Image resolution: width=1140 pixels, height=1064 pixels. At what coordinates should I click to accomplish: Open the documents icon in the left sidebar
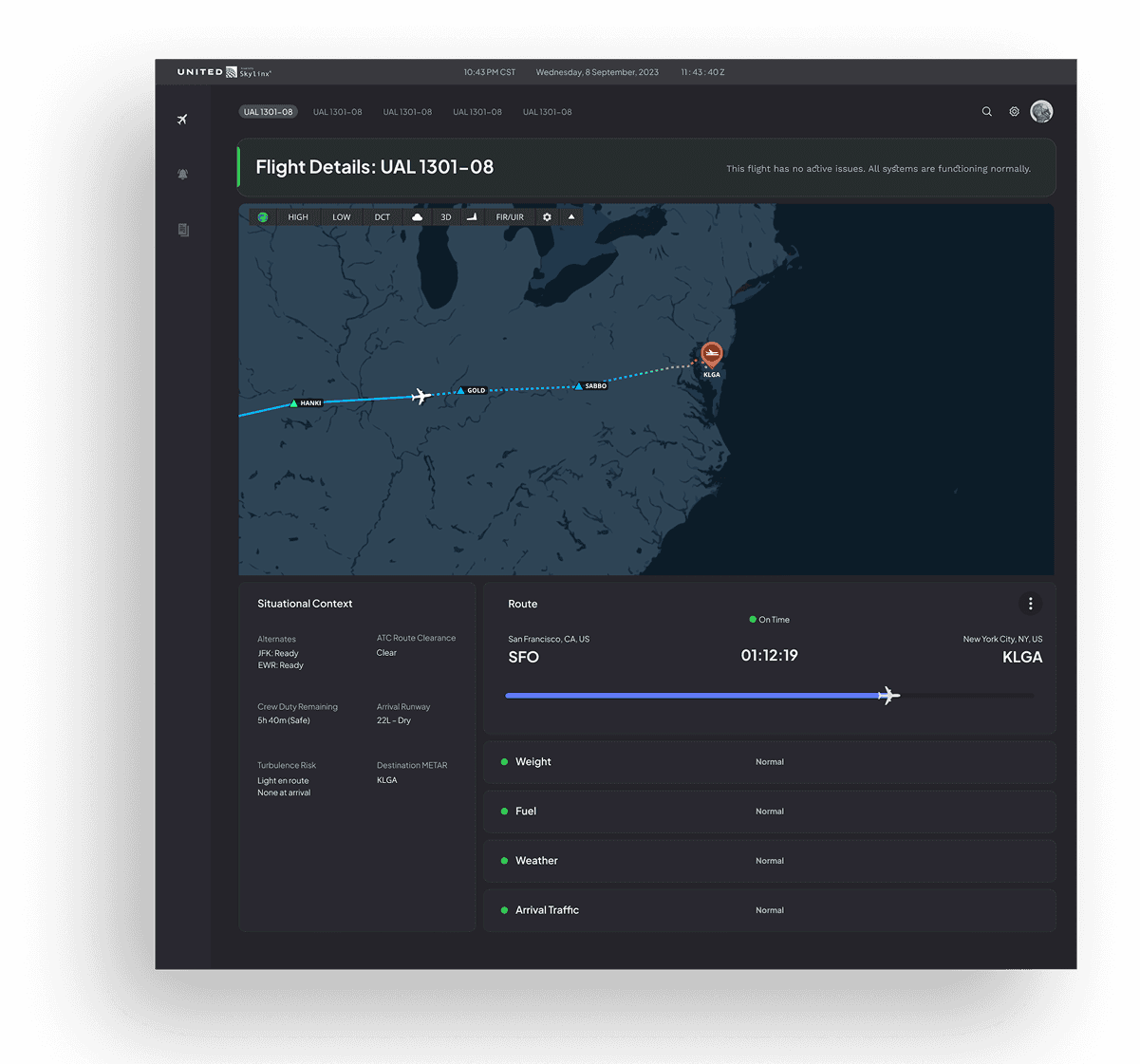point(182,230)
